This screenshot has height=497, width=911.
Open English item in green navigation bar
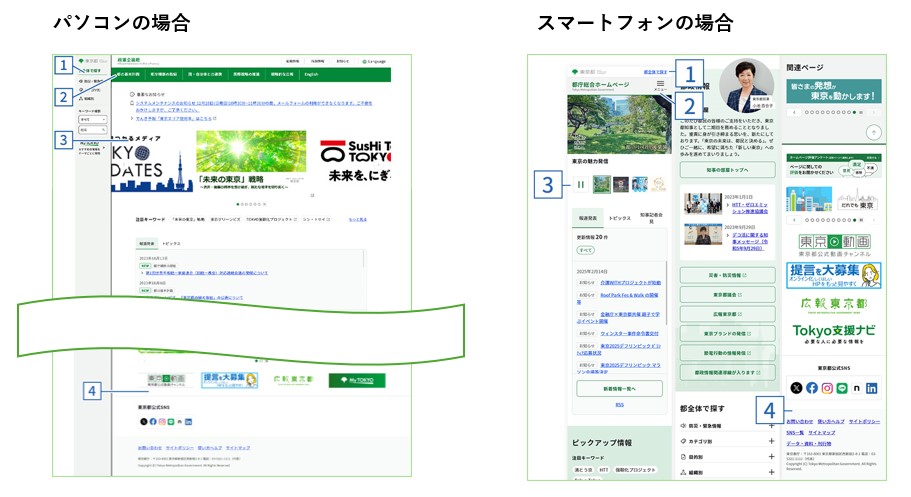coord(311,74)
